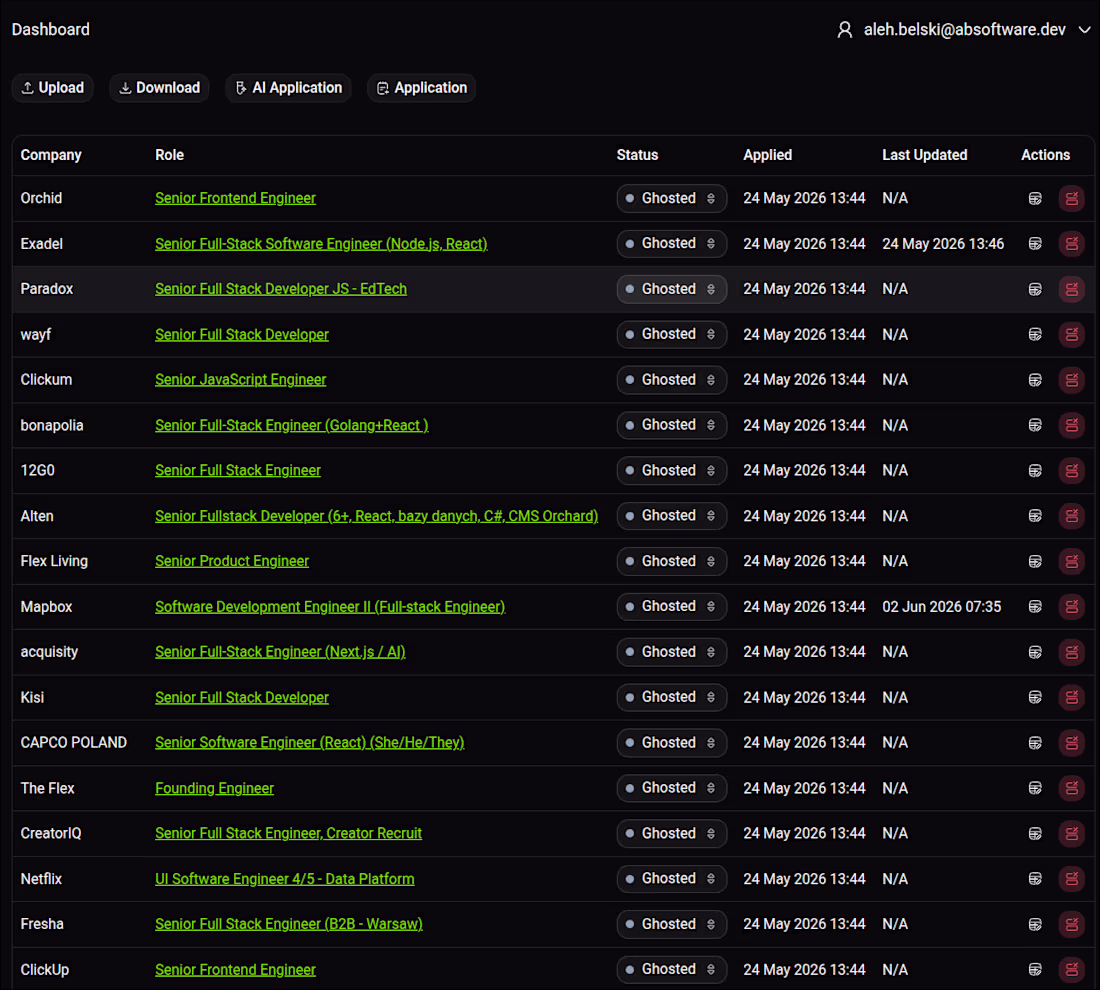Remove the Clickum application entry
The width and height of the screenshot is (1100, 990).
[1071, 380]
